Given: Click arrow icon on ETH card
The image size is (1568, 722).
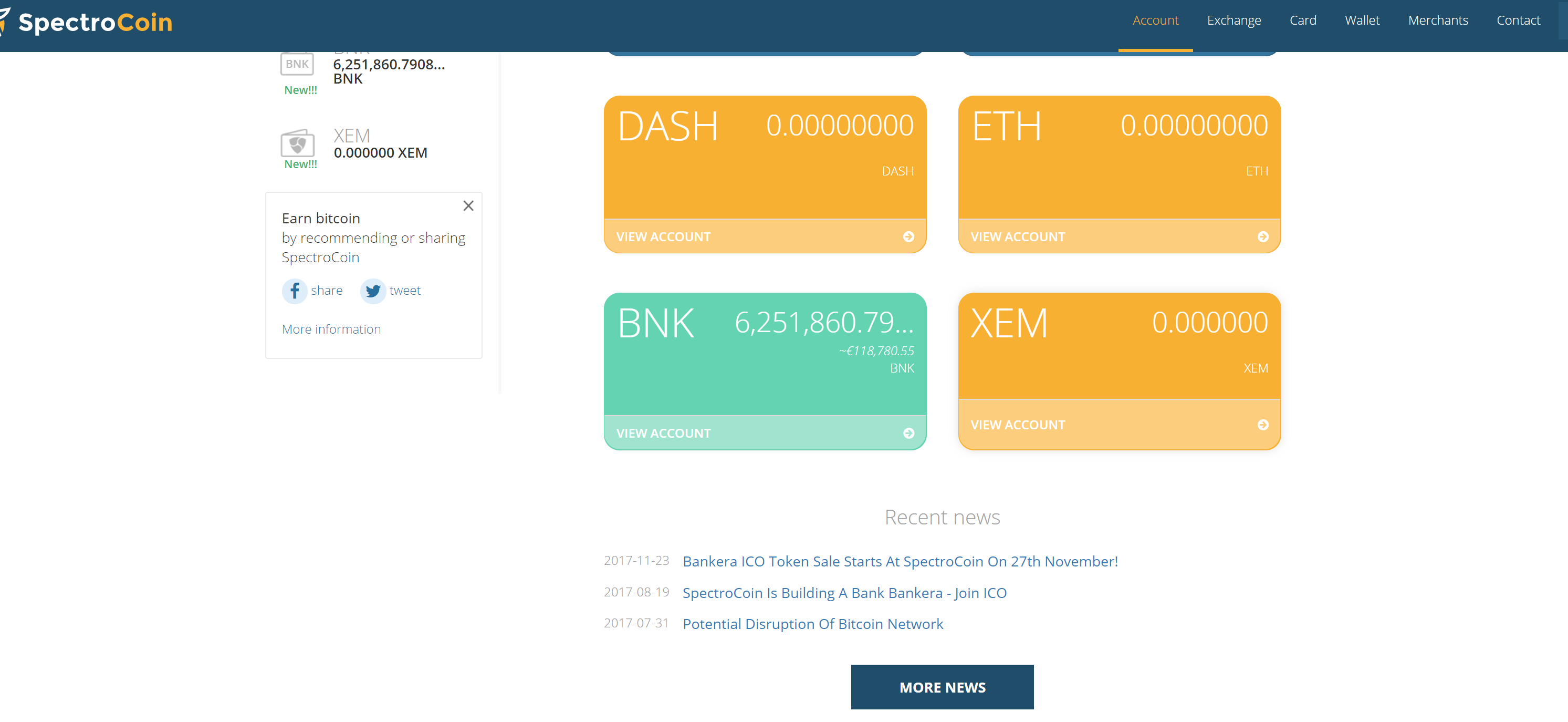Looking at the screenshot, I should 1262,236.
